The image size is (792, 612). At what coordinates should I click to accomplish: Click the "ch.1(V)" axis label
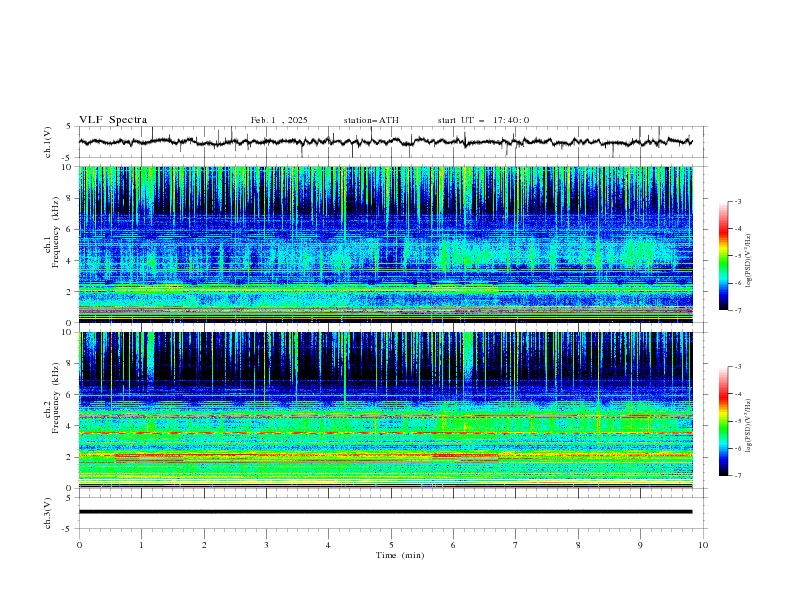(x=48, y=142)
